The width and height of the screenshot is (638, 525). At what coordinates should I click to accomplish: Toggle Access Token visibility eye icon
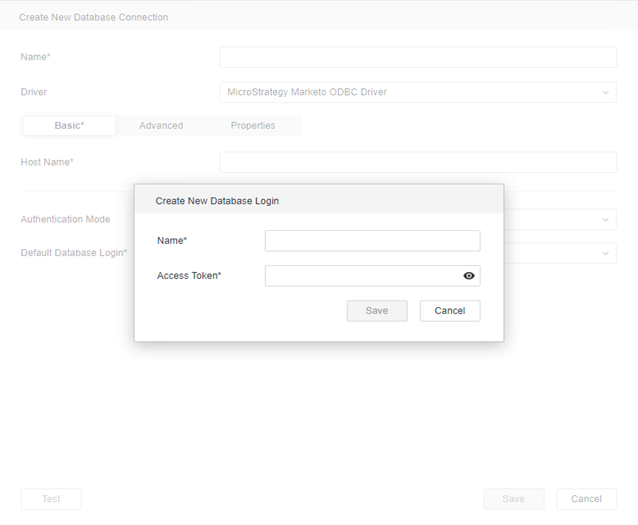pos(468,276)
